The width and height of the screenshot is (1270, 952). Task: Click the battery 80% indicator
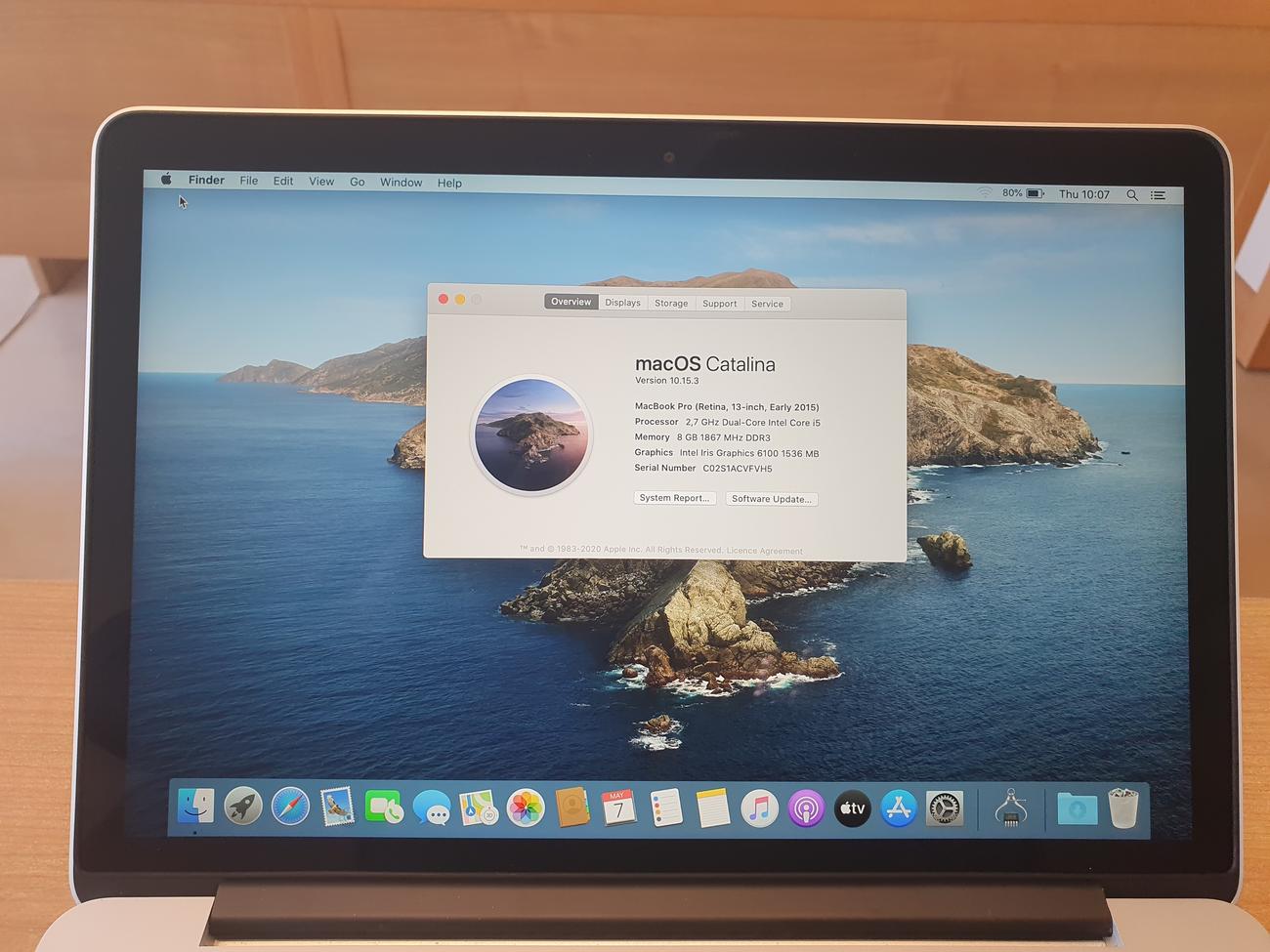1024,193
